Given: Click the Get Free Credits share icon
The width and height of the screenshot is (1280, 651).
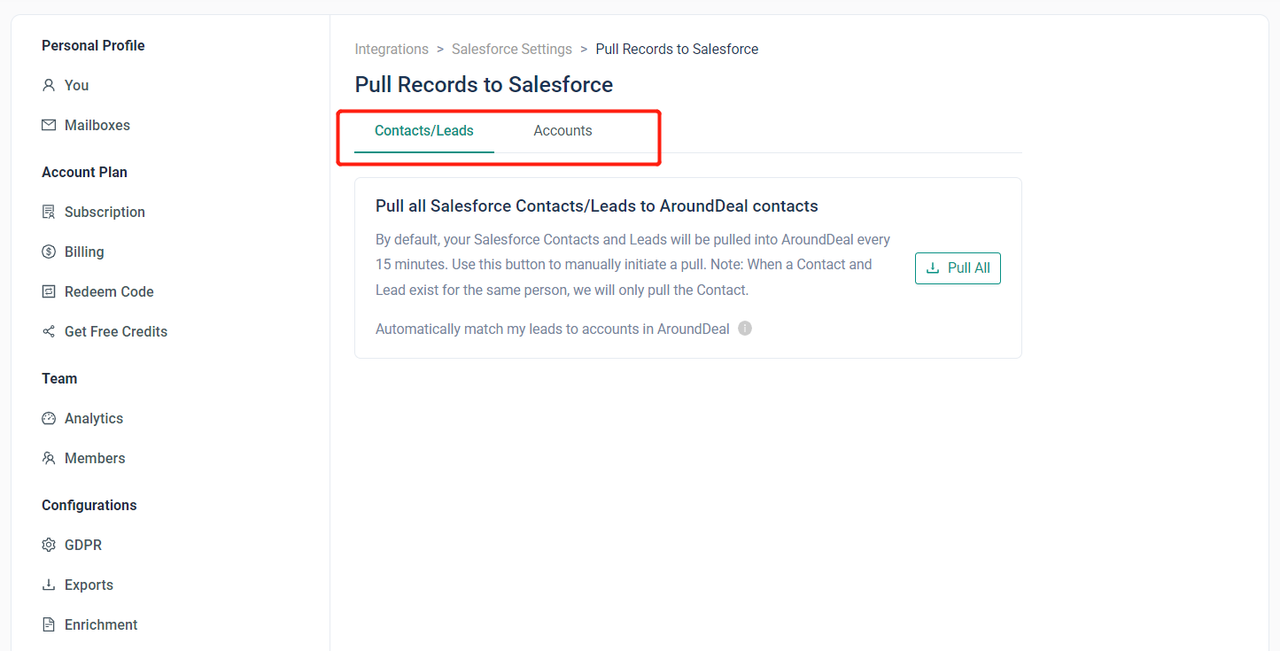Looking at the screenshot, I should (x=48, y=332).
